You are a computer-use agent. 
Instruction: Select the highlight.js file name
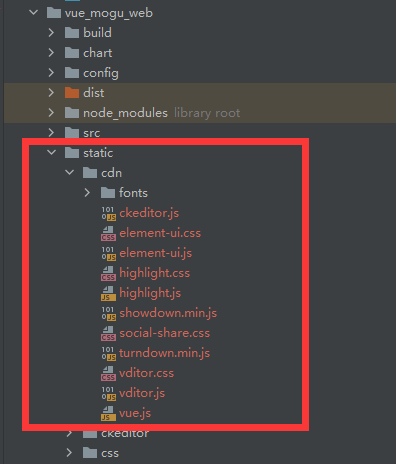click(x=150, y=293)
